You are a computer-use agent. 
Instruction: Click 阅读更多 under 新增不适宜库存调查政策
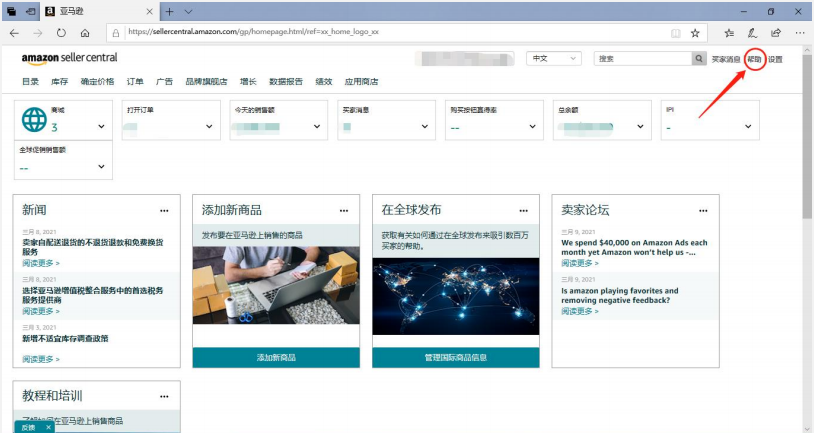pos(40,359)
